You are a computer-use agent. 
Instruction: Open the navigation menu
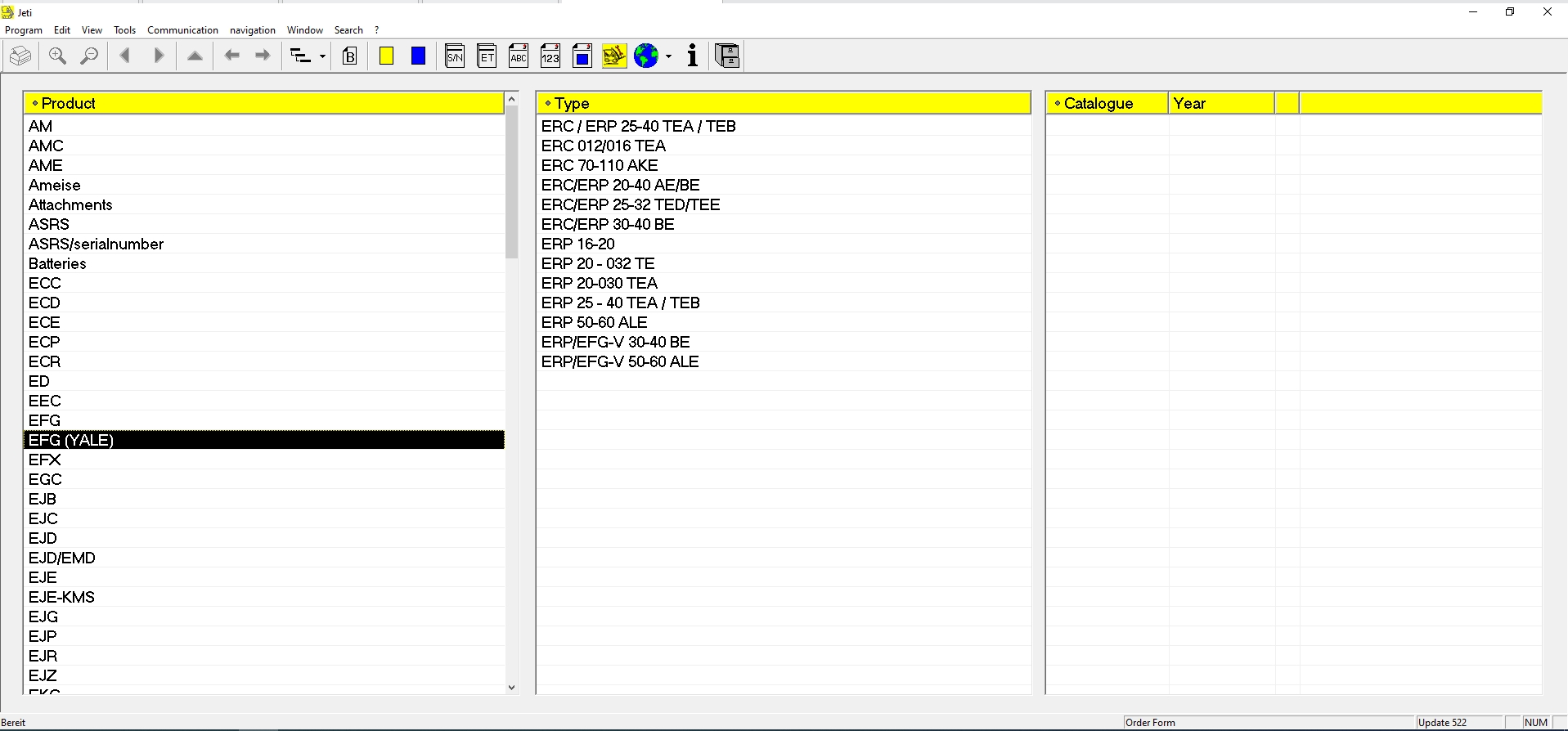[253, 30]
